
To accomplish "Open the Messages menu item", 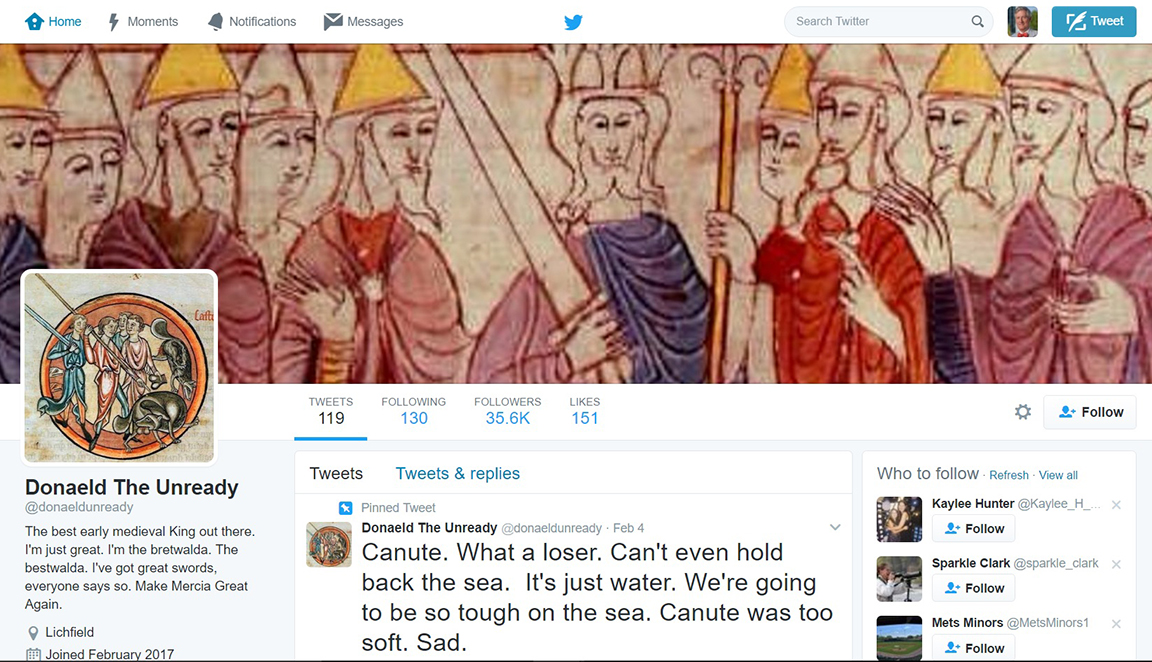I will click(364, 21).
